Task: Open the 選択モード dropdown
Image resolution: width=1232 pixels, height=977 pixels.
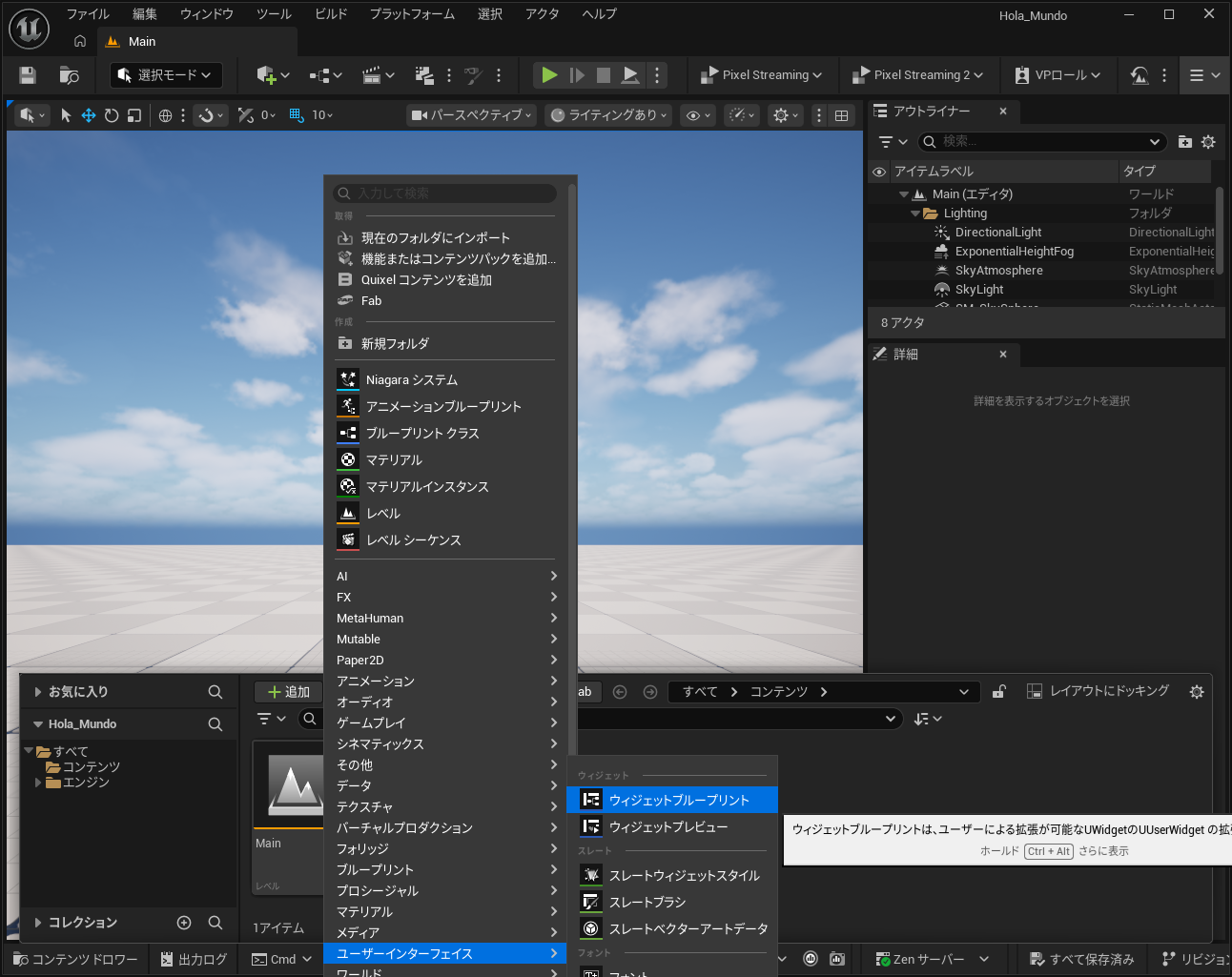Action: coord(166,75)
